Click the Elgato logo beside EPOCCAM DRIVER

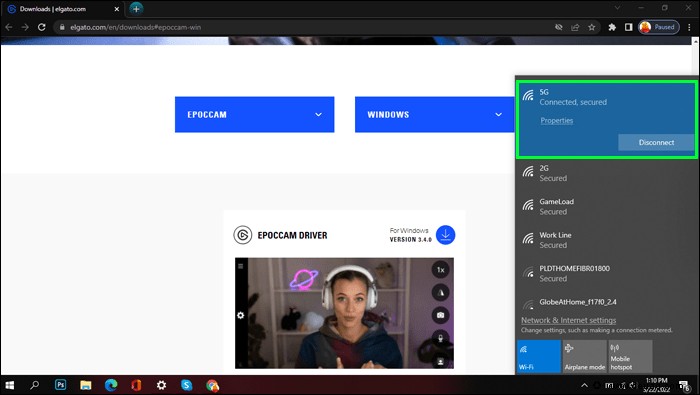pyautogui.click(x=243, y=235)
